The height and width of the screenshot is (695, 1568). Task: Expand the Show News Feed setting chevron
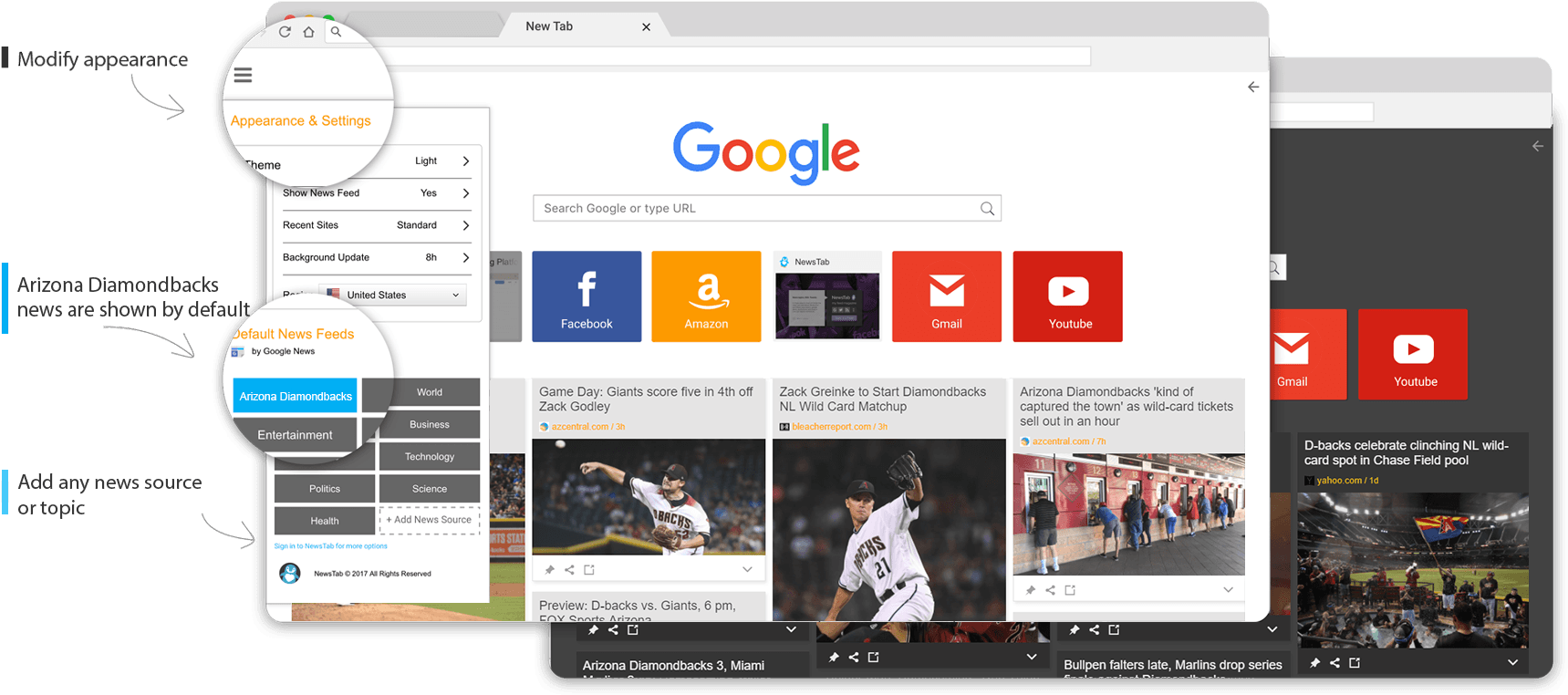(466, 193)
